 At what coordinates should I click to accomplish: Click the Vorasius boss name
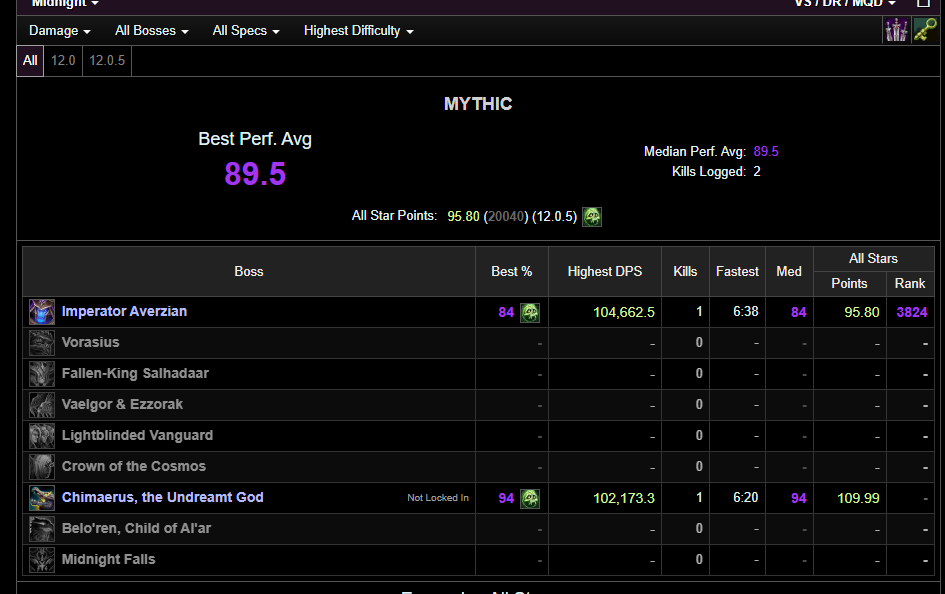pos(90,342)
